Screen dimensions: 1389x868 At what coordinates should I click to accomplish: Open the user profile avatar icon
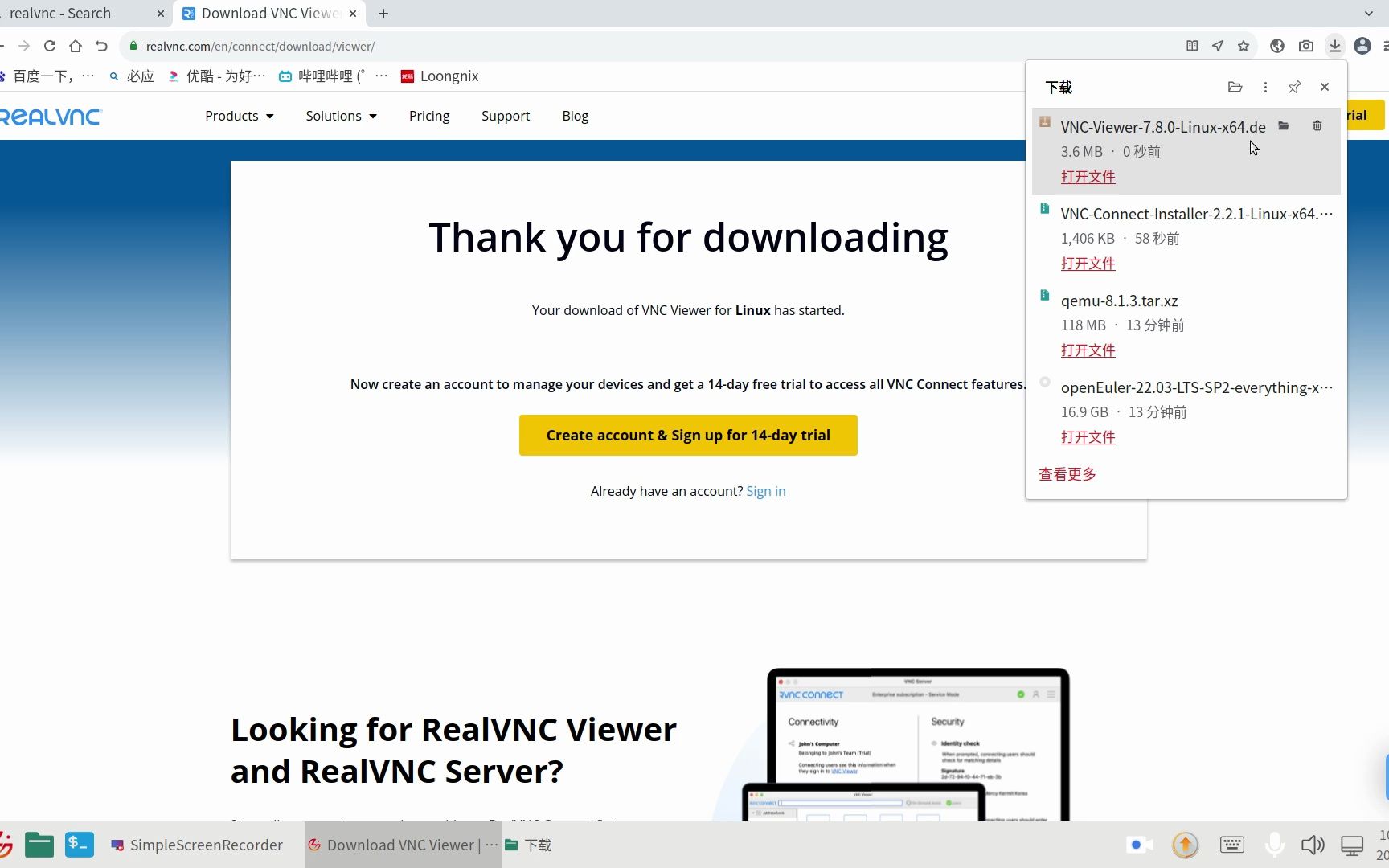click(x=1362, y=46)
